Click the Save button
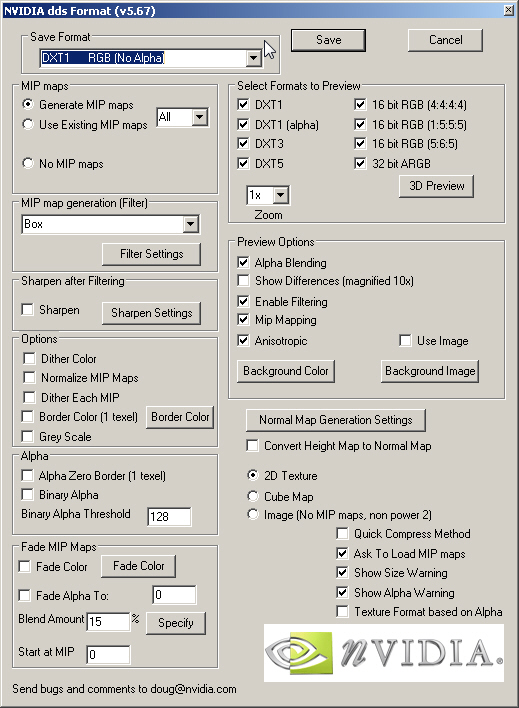 coord(328,40)
